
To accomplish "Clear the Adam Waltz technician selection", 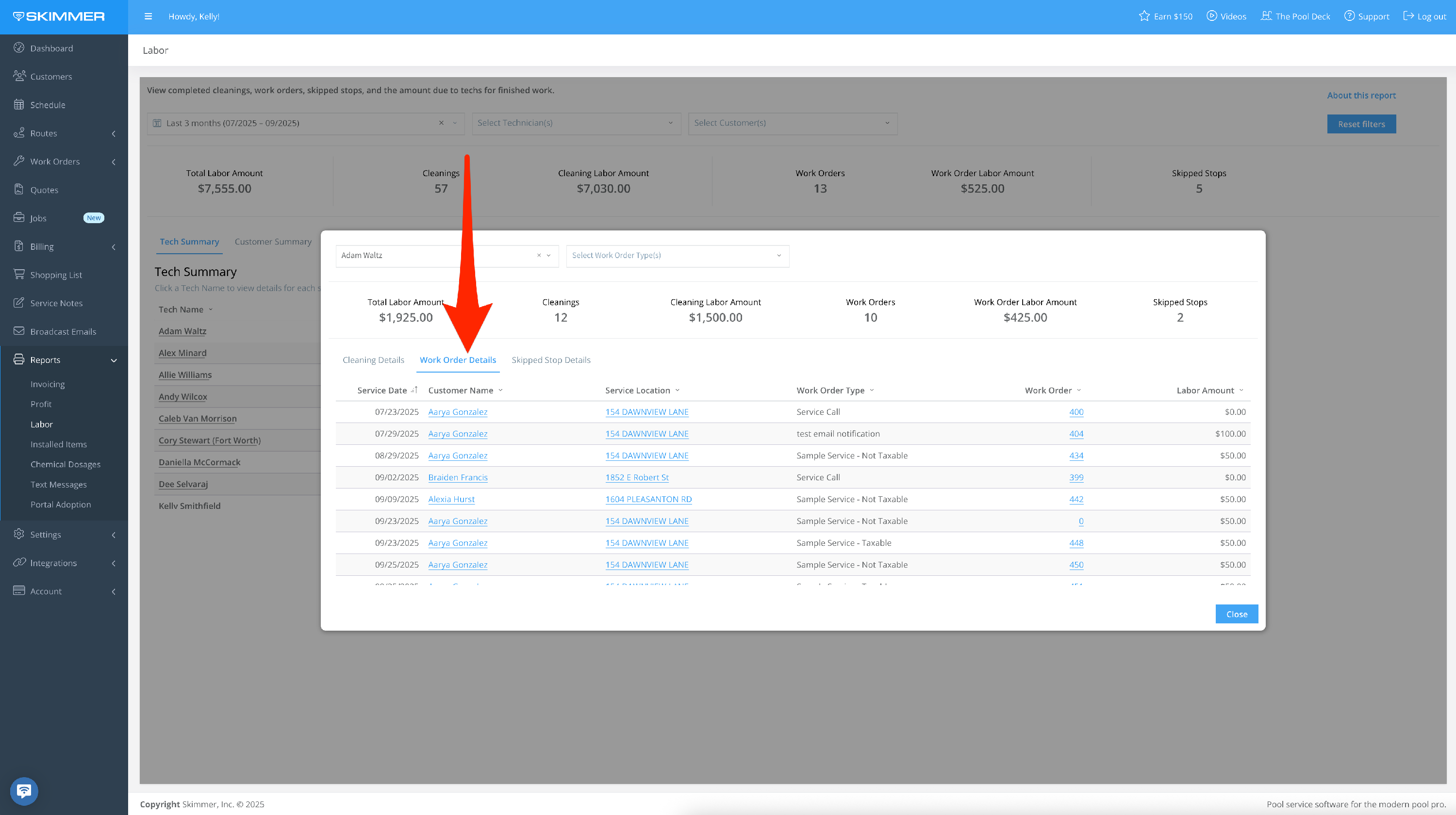I will coord(539,255).
